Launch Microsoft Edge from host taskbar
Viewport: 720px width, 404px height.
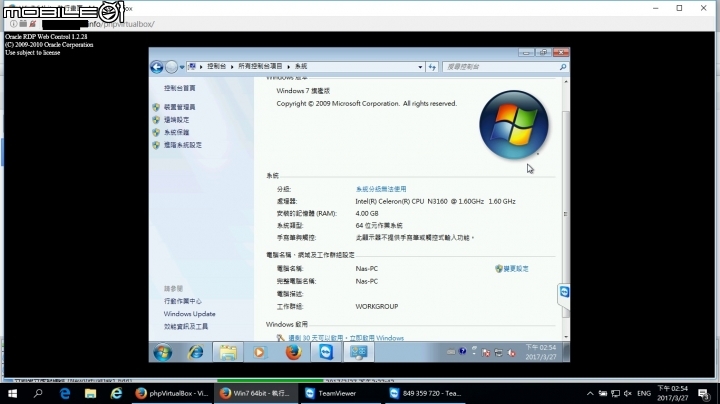pos(65,393)
